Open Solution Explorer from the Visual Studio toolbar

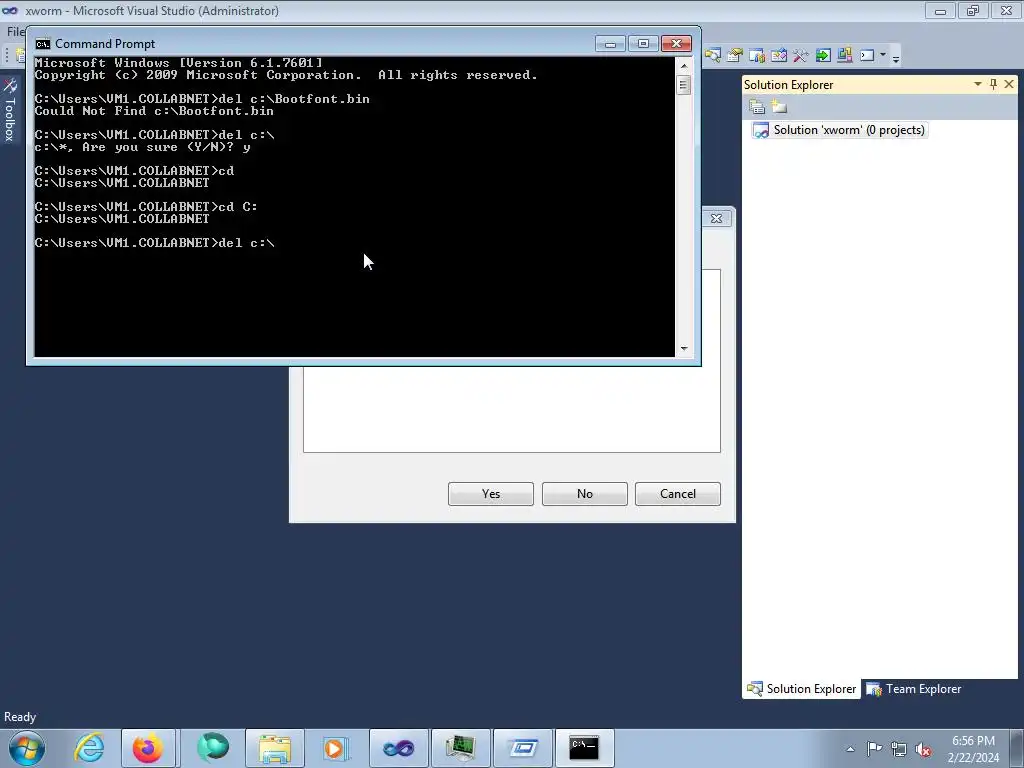tap(712, 56)
